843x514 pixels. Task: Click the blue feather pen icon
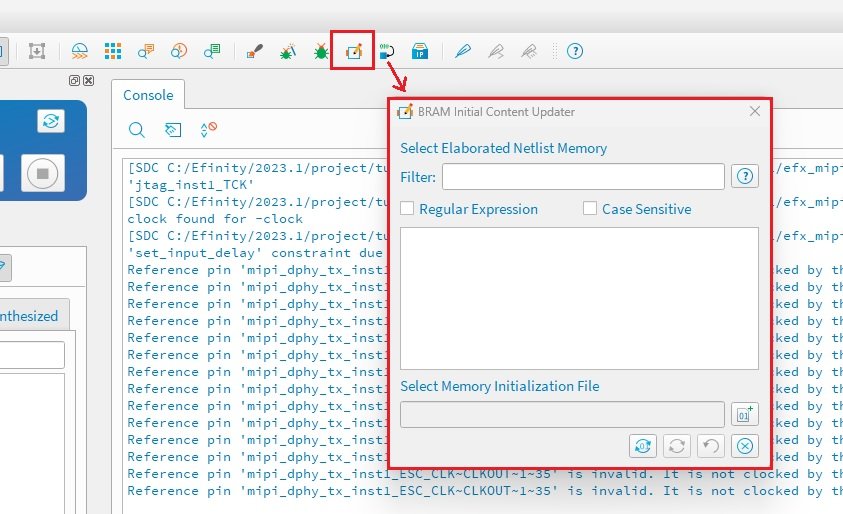click(462, 51)
